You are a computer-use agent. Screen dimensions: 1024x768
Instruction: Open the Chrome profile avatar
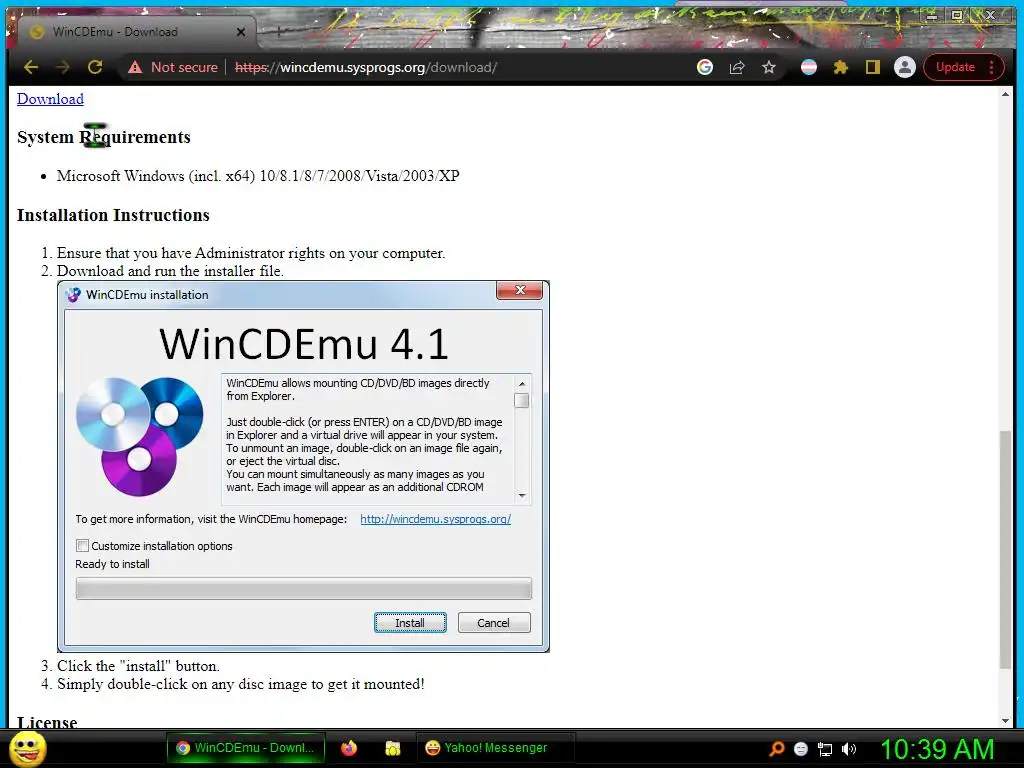pos(904,67)
